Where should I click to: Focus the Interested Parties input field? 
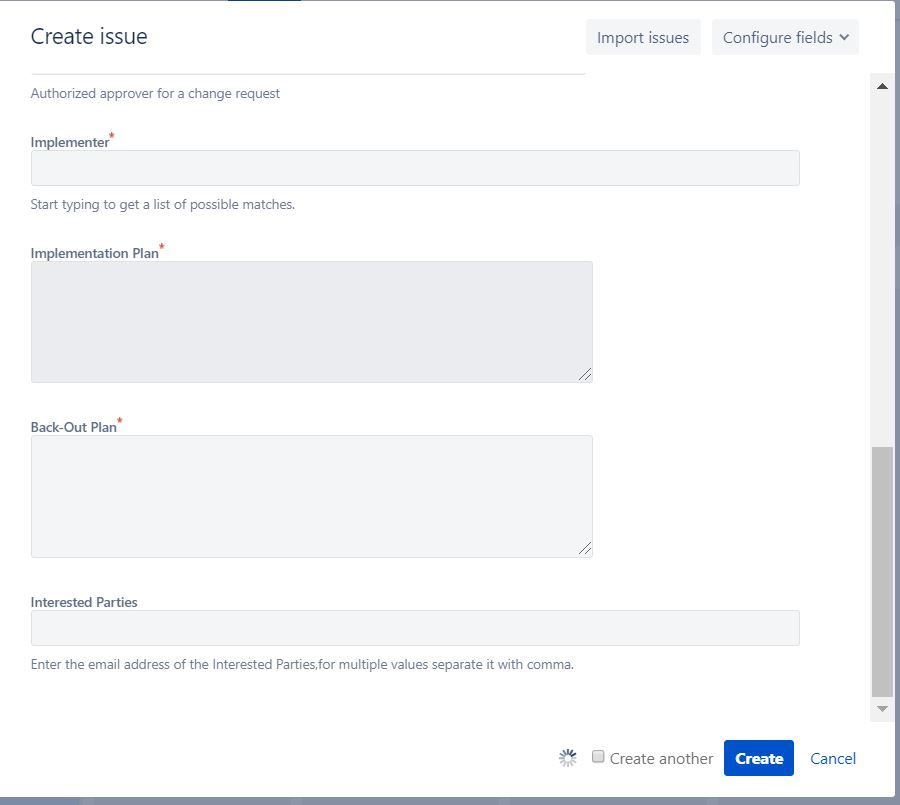pos(415,628)
